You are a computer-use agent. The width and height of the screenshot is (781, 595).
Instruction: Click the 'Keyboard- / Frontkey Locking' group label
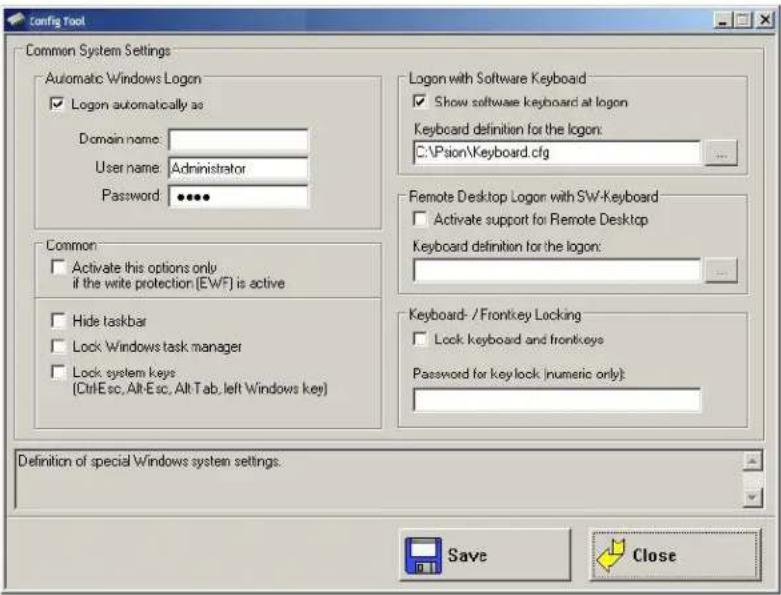click(495, 315)
